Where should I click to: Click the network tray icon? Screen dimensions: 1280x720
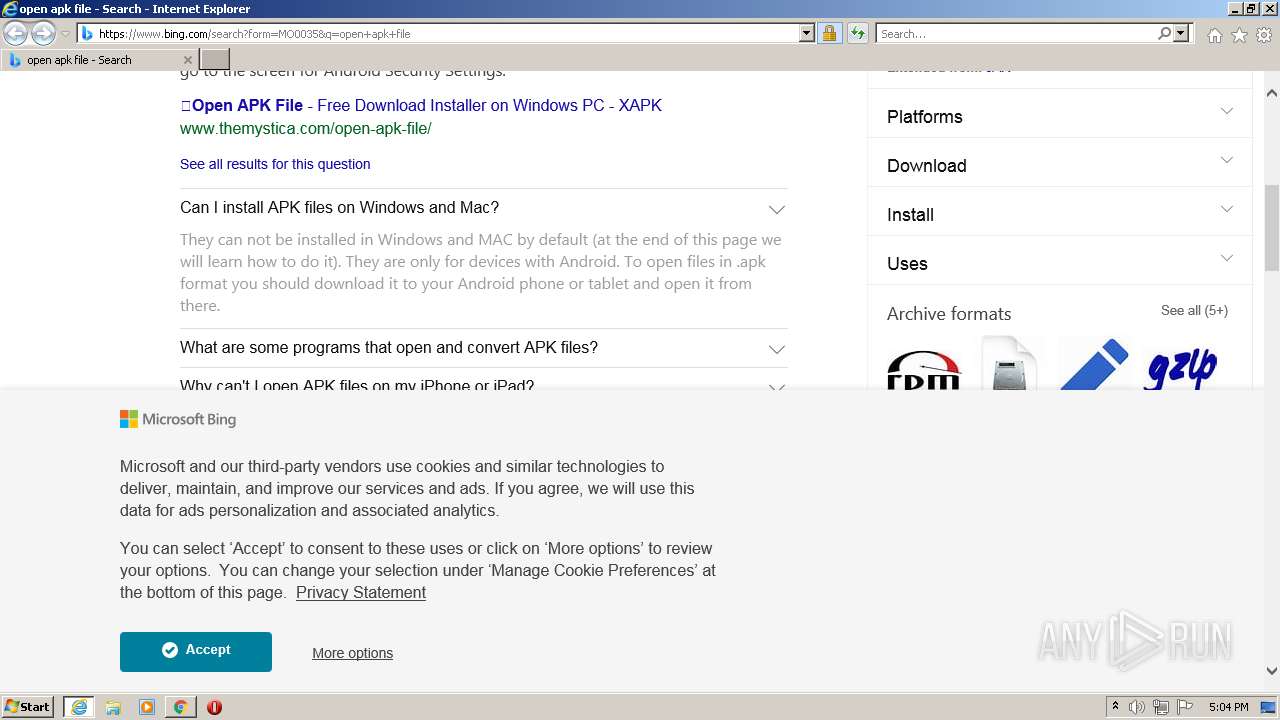coord(1161,707)
